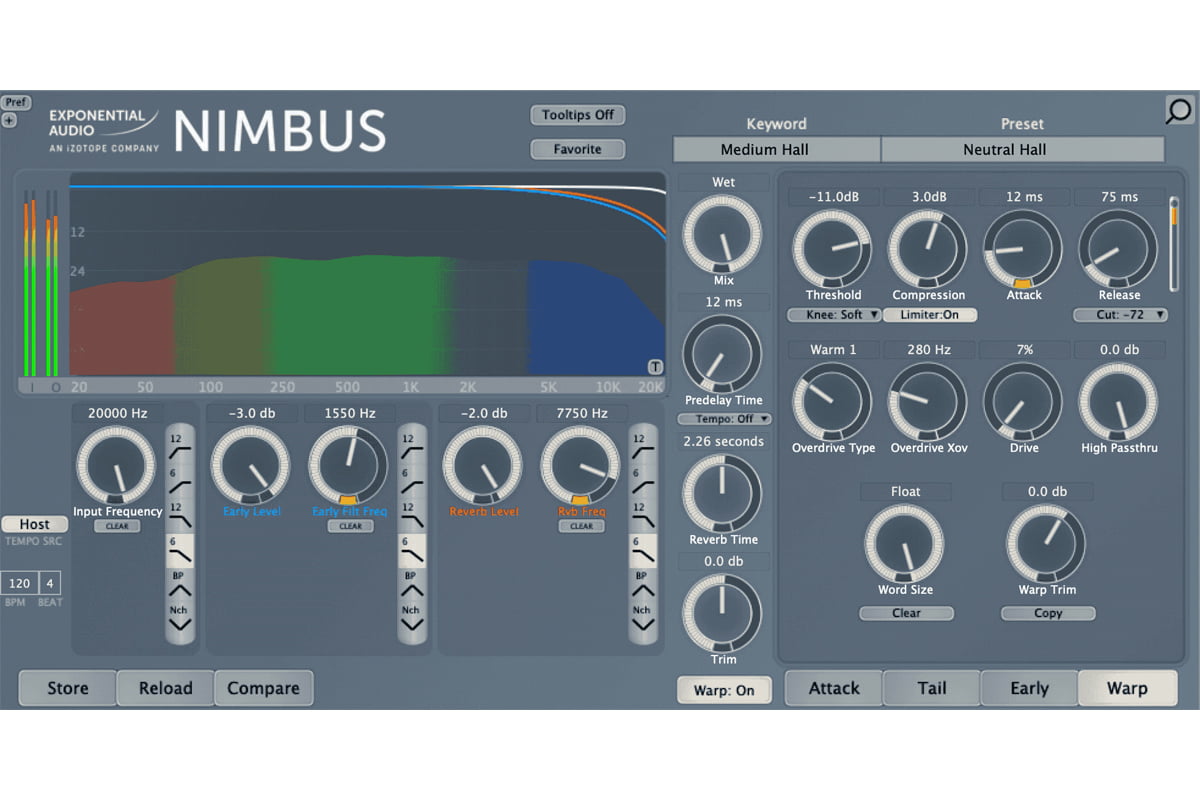The image size is (1200, 800).
Task: Click the BEAT field showing 4
Action: click(51, 583)
